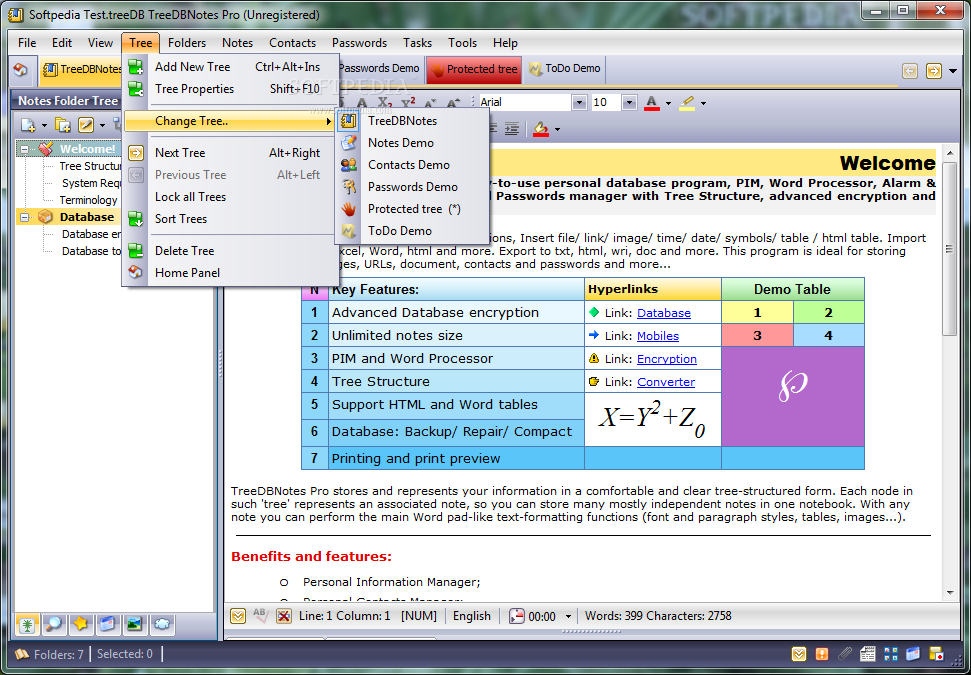Screen dimensions: 971x675
Task: Click the Line: 1 Column: 1 status bar text
Action: (344, 616)
